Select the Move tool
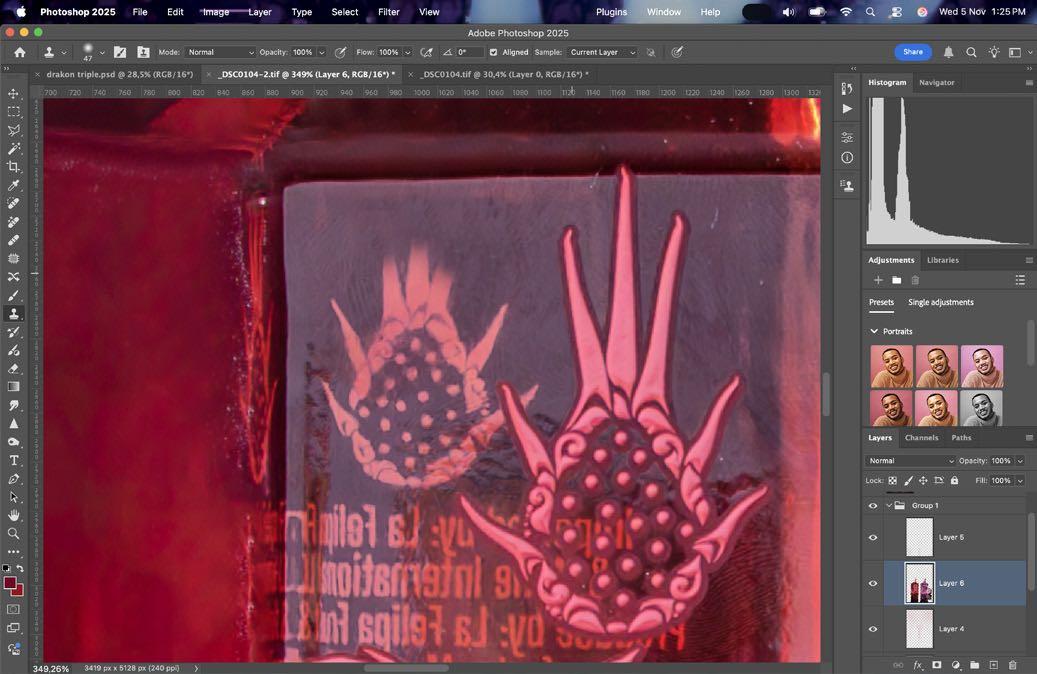The width and height of the screenshot is (1037, 674). click(13, 94)
